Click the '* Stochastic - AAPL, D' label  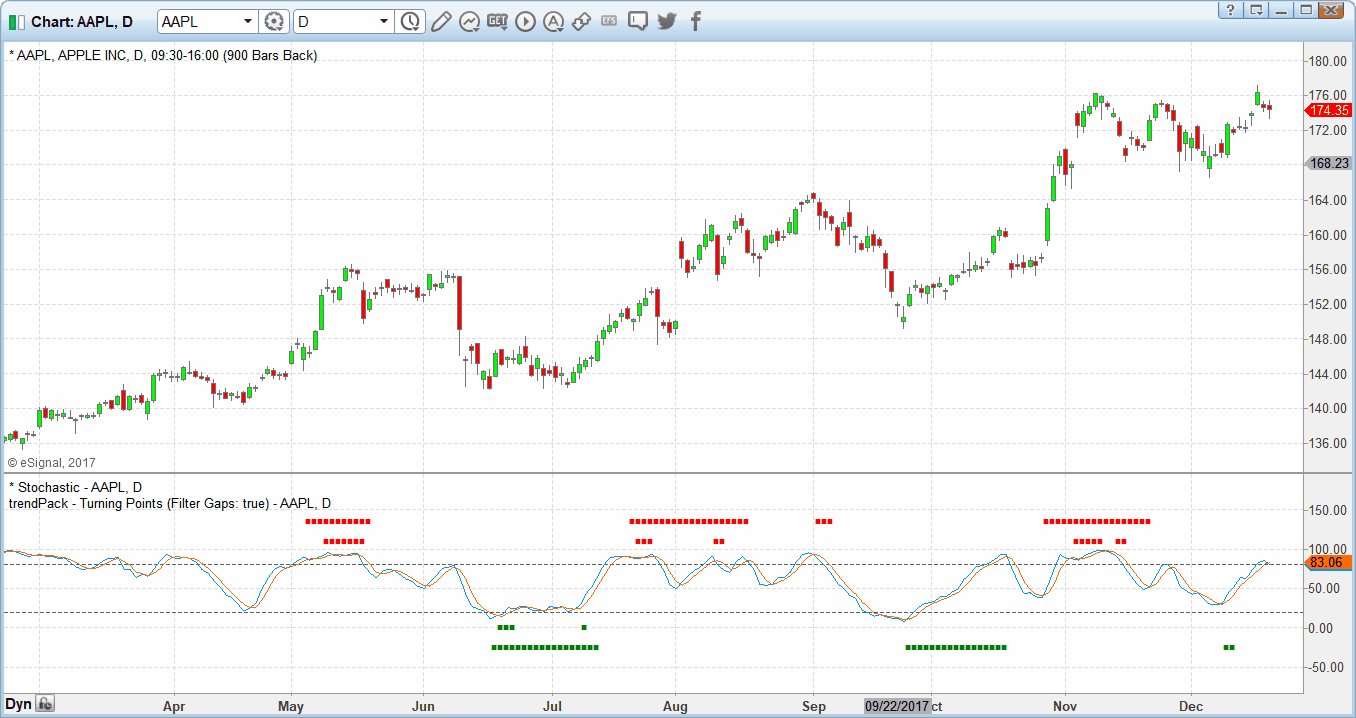(x=75, y=487)
